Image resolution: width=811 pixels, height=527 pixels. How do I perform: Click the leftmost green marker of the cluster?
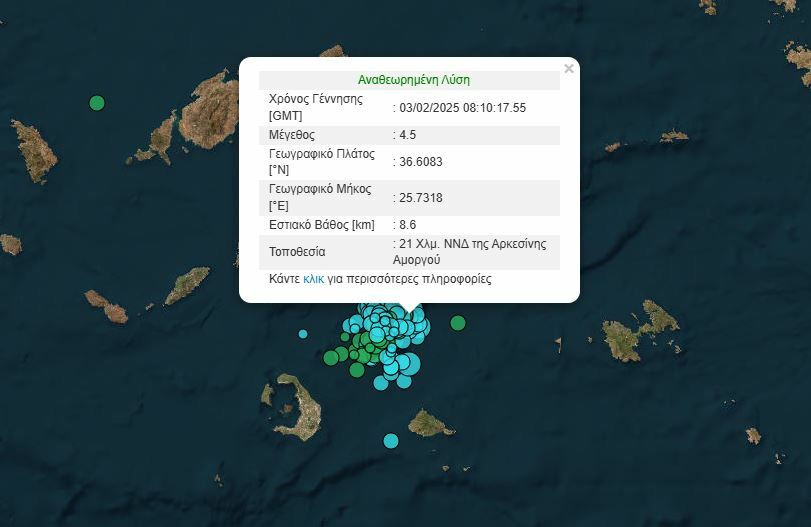pyautogui.click(x=331, y=357)
